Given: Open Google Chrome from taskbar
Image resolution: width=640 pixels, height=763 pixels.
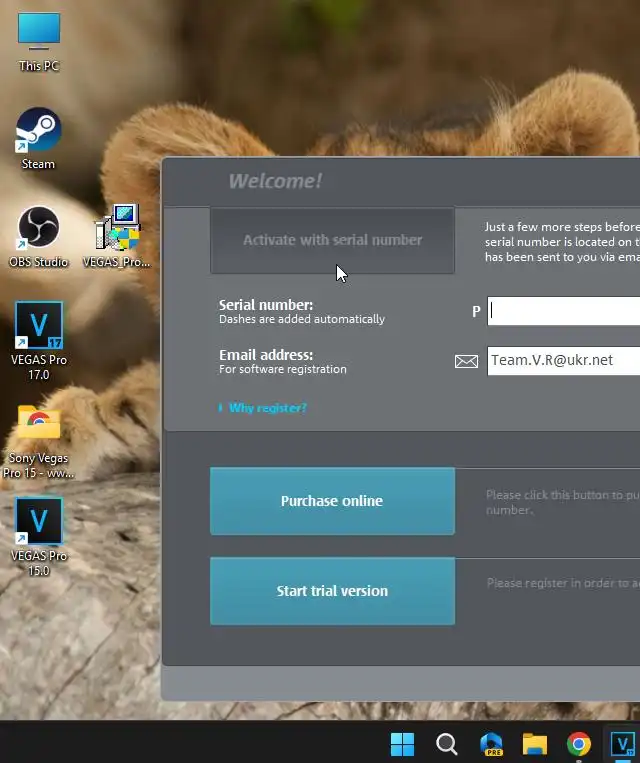Looking at the screenshot, I should coord(579,744).
